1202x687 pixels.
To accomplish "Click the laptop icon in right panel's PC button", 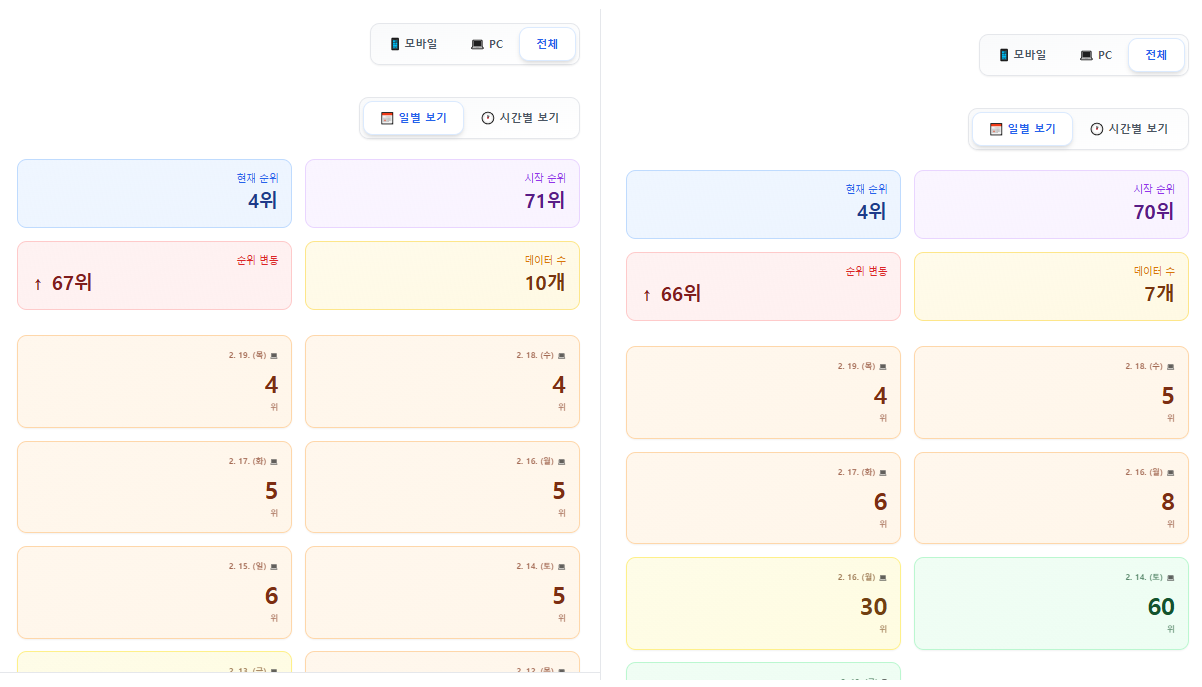I will [x=1086, y=55].
